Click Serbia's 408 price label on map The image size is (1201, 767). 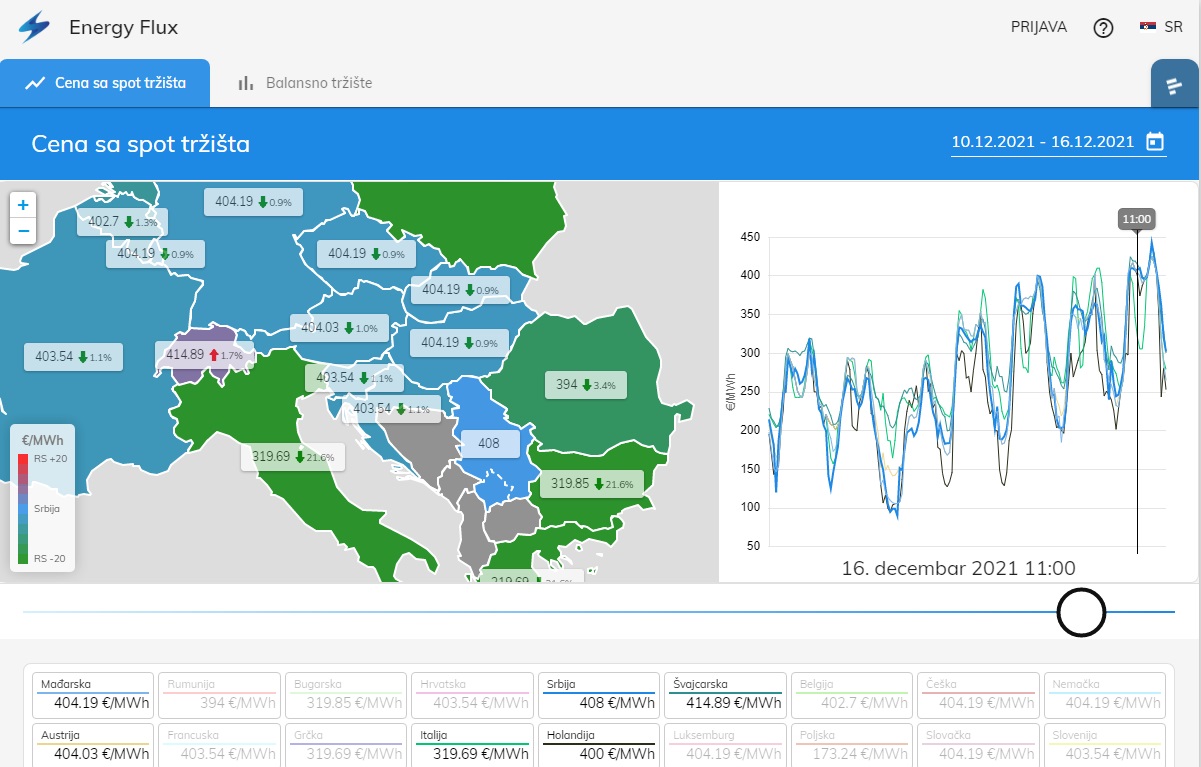pos(490,443)
